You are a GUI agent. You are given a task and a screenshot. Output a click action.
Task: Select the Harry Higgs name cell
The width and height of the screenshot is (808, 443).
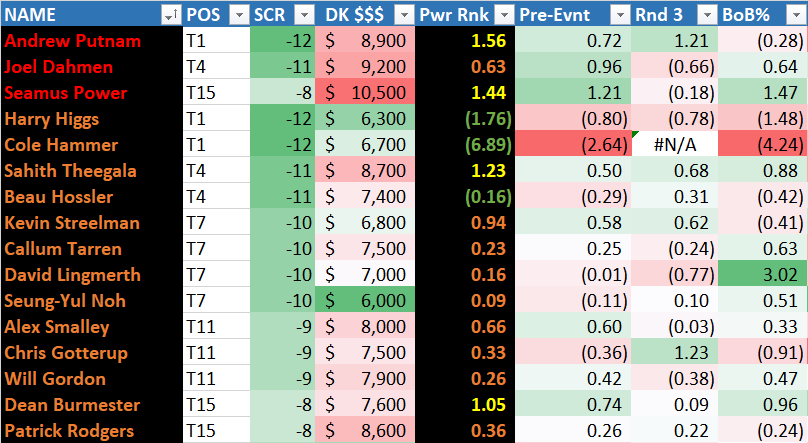pyautogui.click(x=92, y=119)
